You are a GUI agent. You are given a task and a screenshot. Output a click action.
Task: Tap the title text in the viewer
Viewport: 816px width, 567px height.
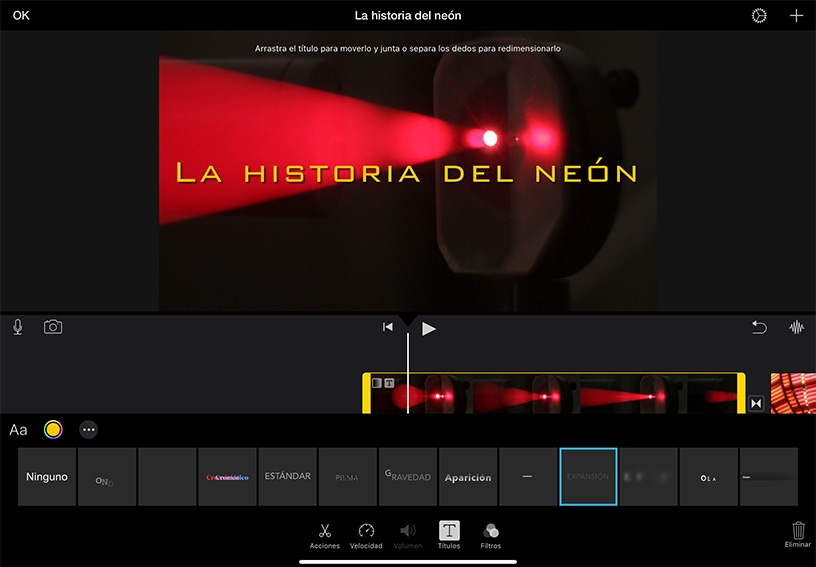pyautogui.click(x=406, y=172)
